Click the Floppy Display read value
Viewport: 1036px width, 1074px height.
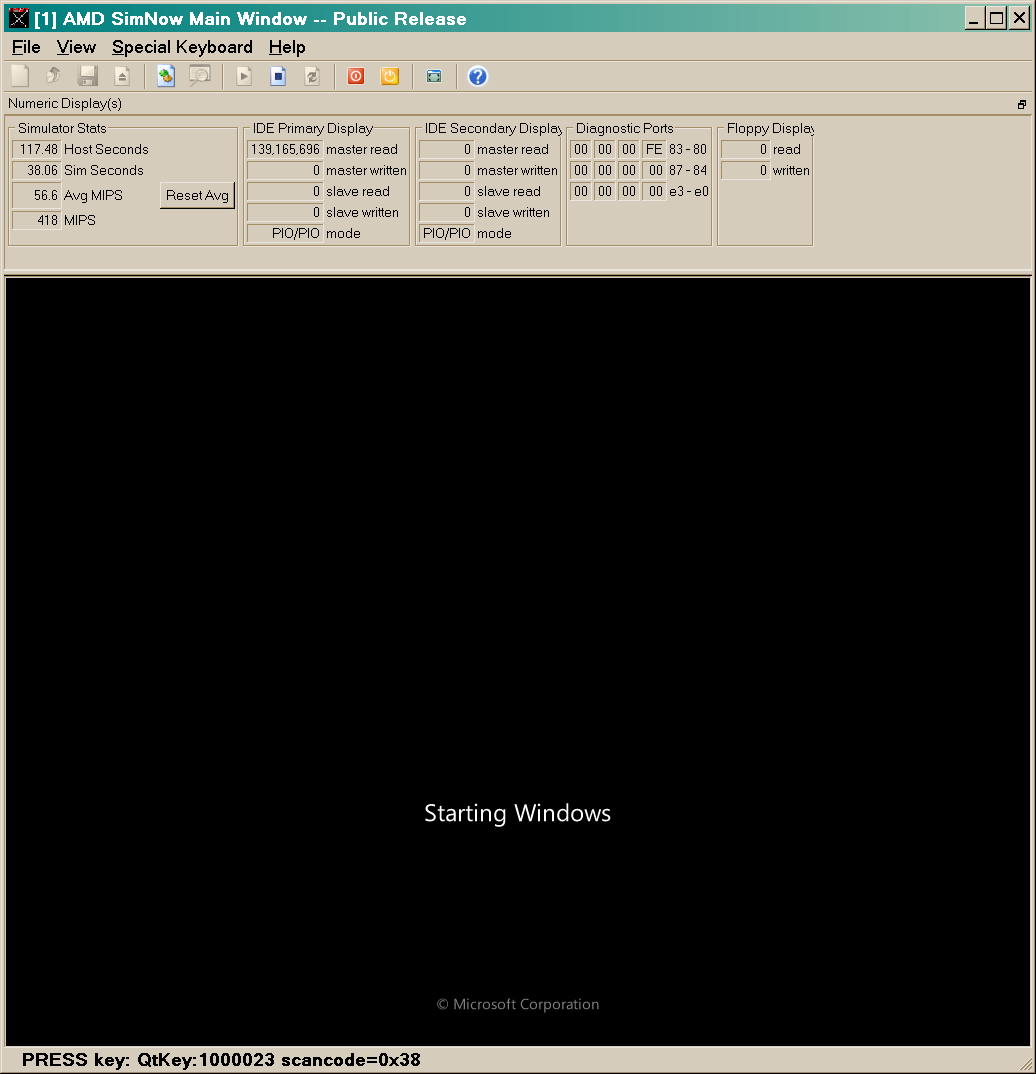click(746, 149)
